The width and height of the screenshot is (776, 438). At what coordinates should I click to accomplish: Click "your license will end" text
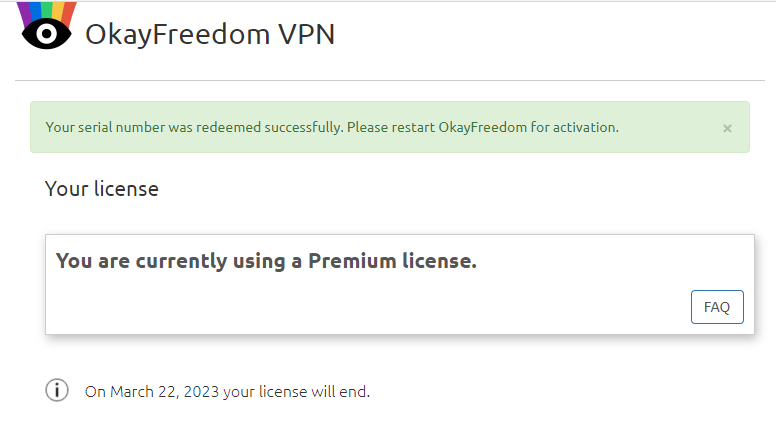click(296, 391)
